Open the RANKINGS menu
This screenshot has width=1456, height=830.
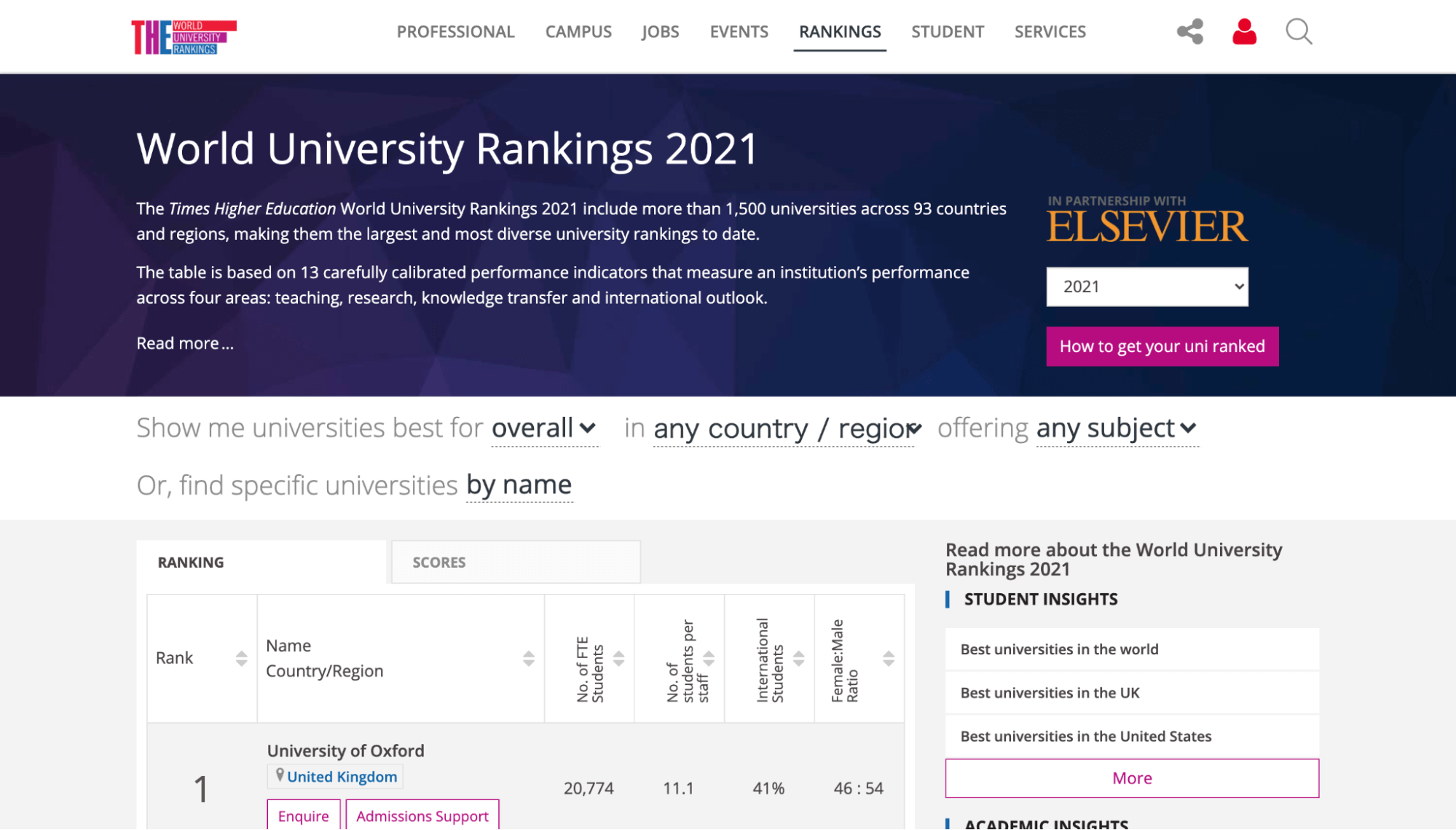click(840, 31)
